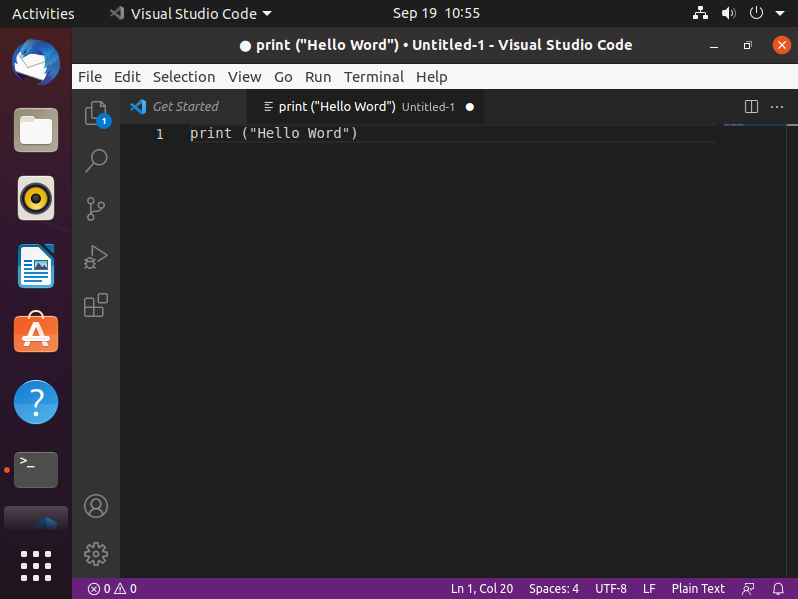This screenshot has width=798, height=599.
Task: Click the volume icon in top bar
Action: click(728, 13)
